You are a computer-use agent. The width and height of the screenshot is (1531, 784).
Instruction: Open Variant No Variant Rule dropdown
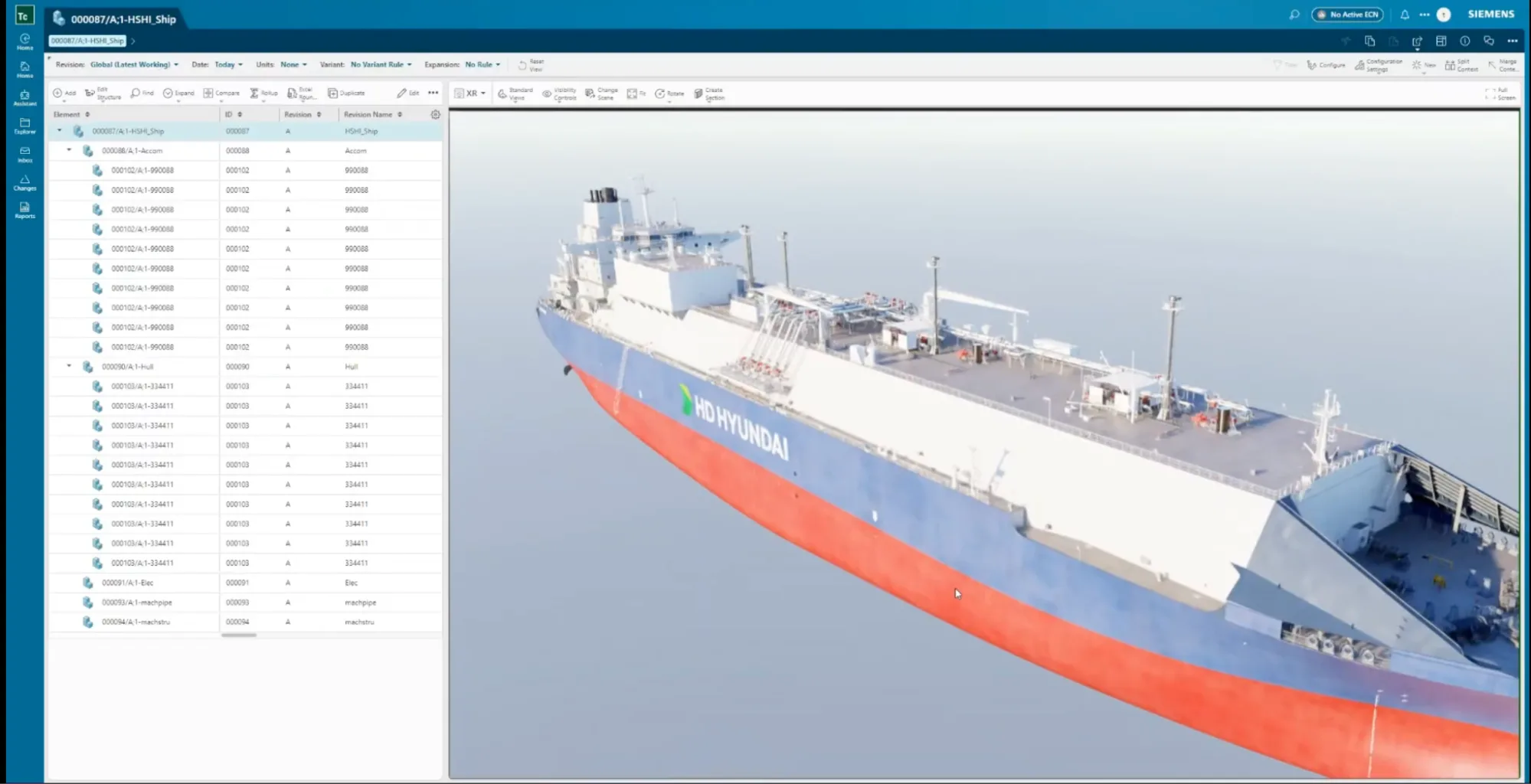pyautogui.click(x=381, y=64)
